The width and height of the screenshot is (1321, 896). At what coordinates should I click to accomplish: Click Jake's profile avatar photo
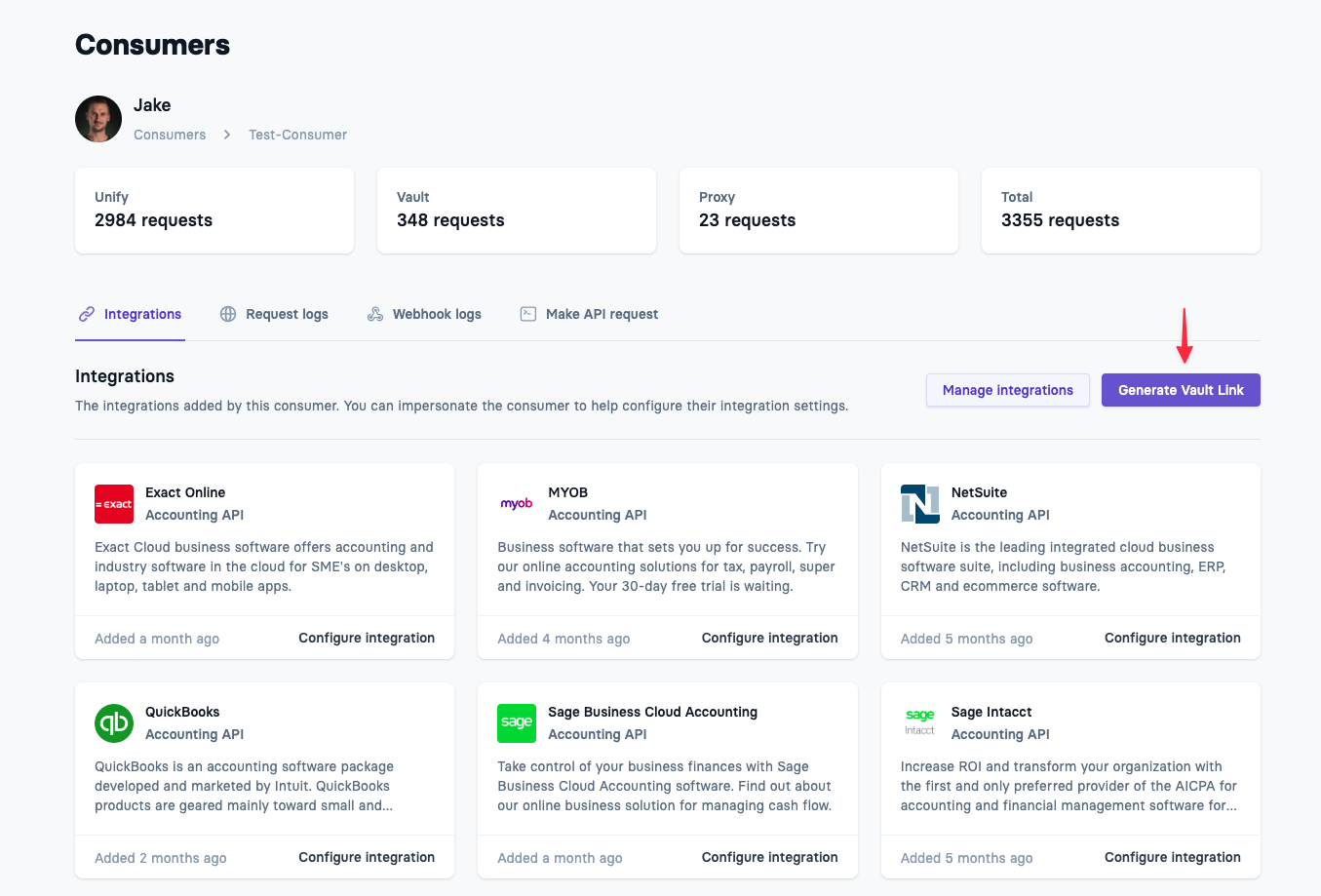(x=98, y=119)
